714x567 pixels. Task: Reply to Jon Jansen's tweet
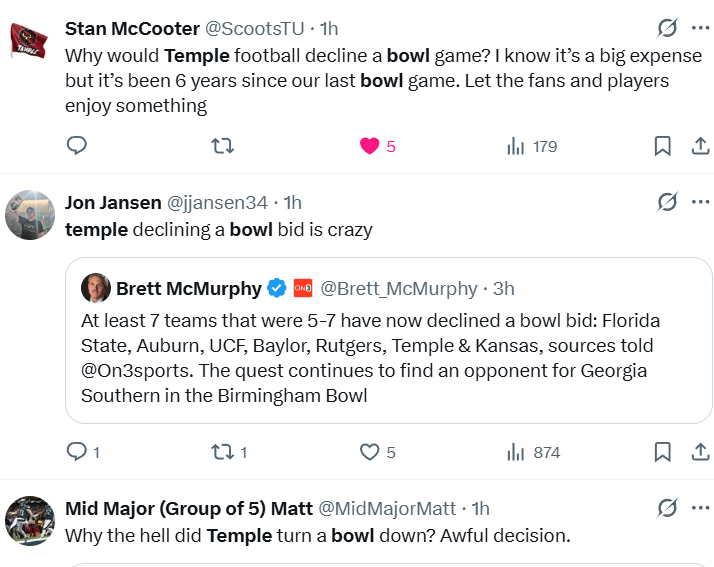[x=77, y=452]
